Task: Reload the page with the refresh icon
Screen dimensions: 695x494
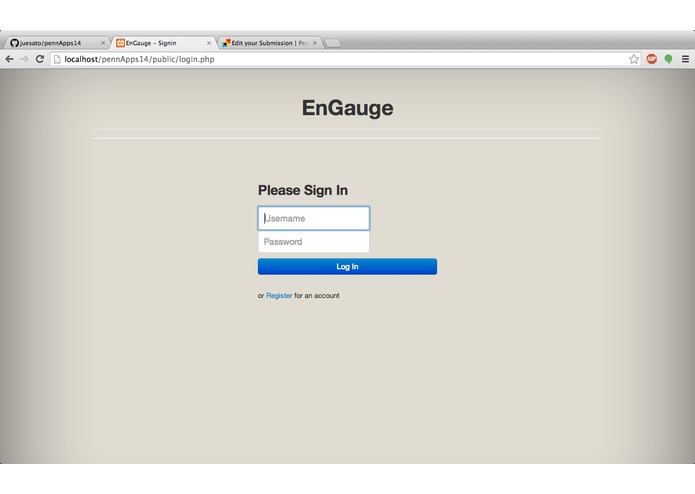Action: coord(40,59)
